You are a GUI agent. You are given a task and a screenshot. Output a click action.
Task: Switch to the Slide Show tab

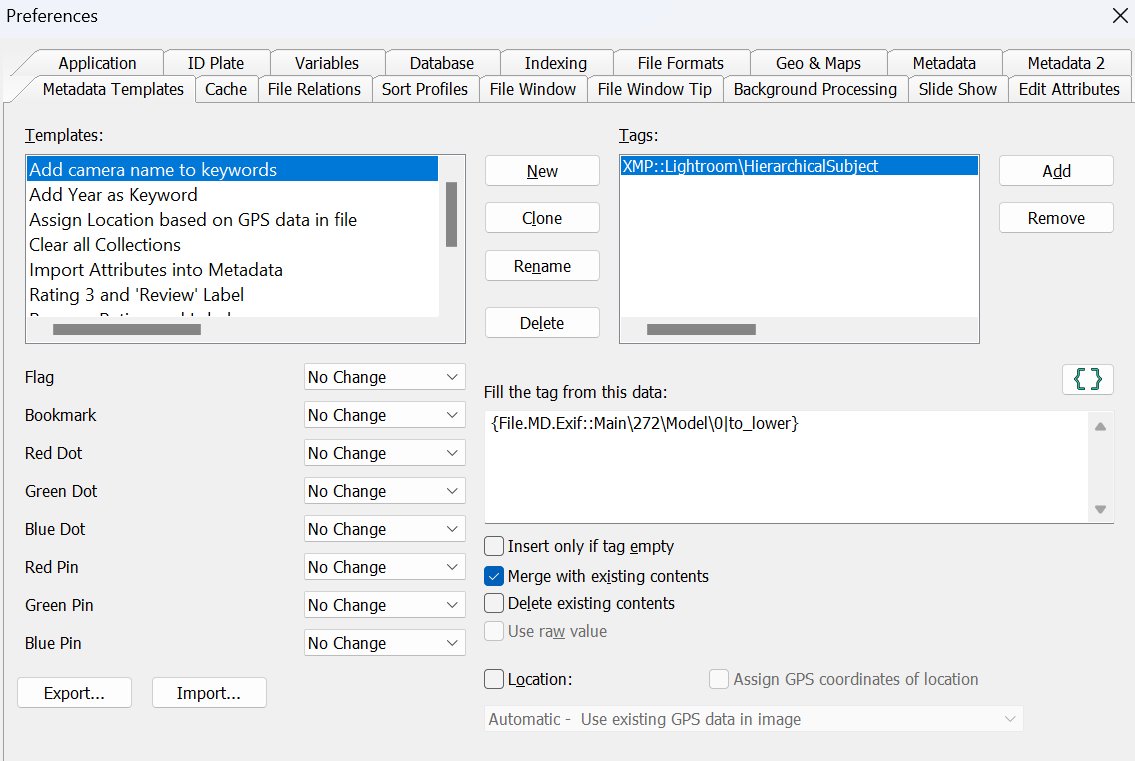(x=958, y=89)
